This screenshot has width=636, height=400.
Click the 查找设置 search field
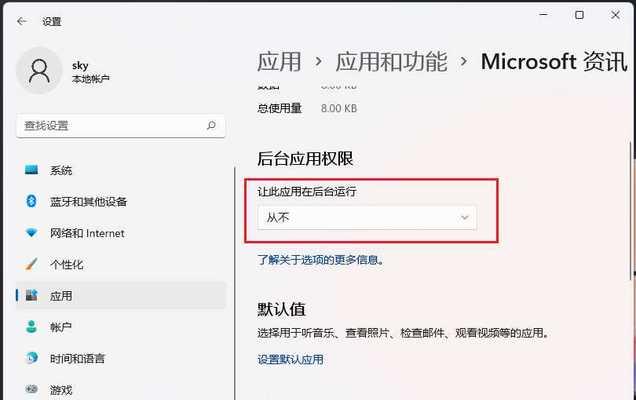121,126
